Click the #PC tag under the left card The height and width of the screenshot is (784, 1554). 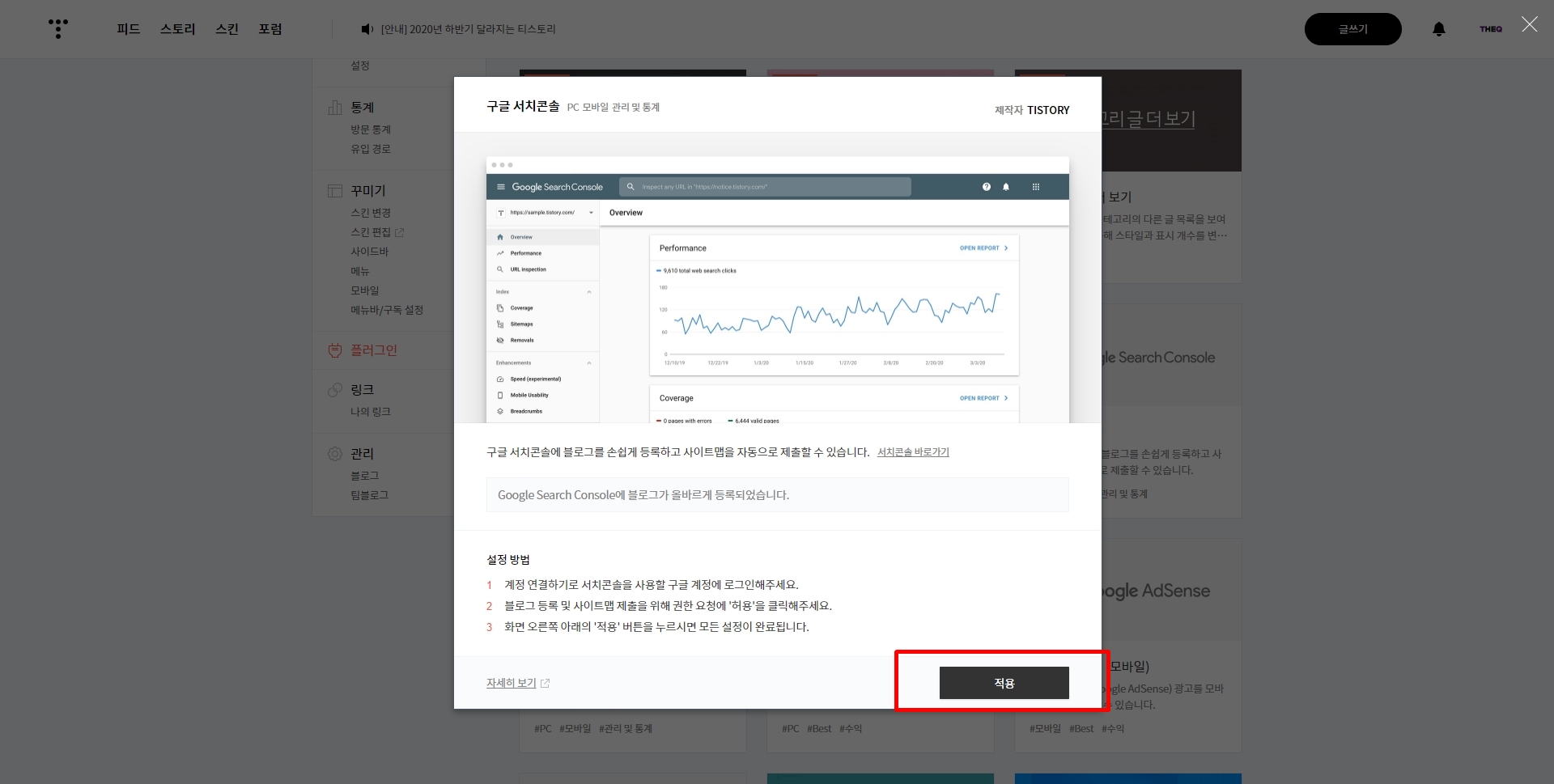543,729
